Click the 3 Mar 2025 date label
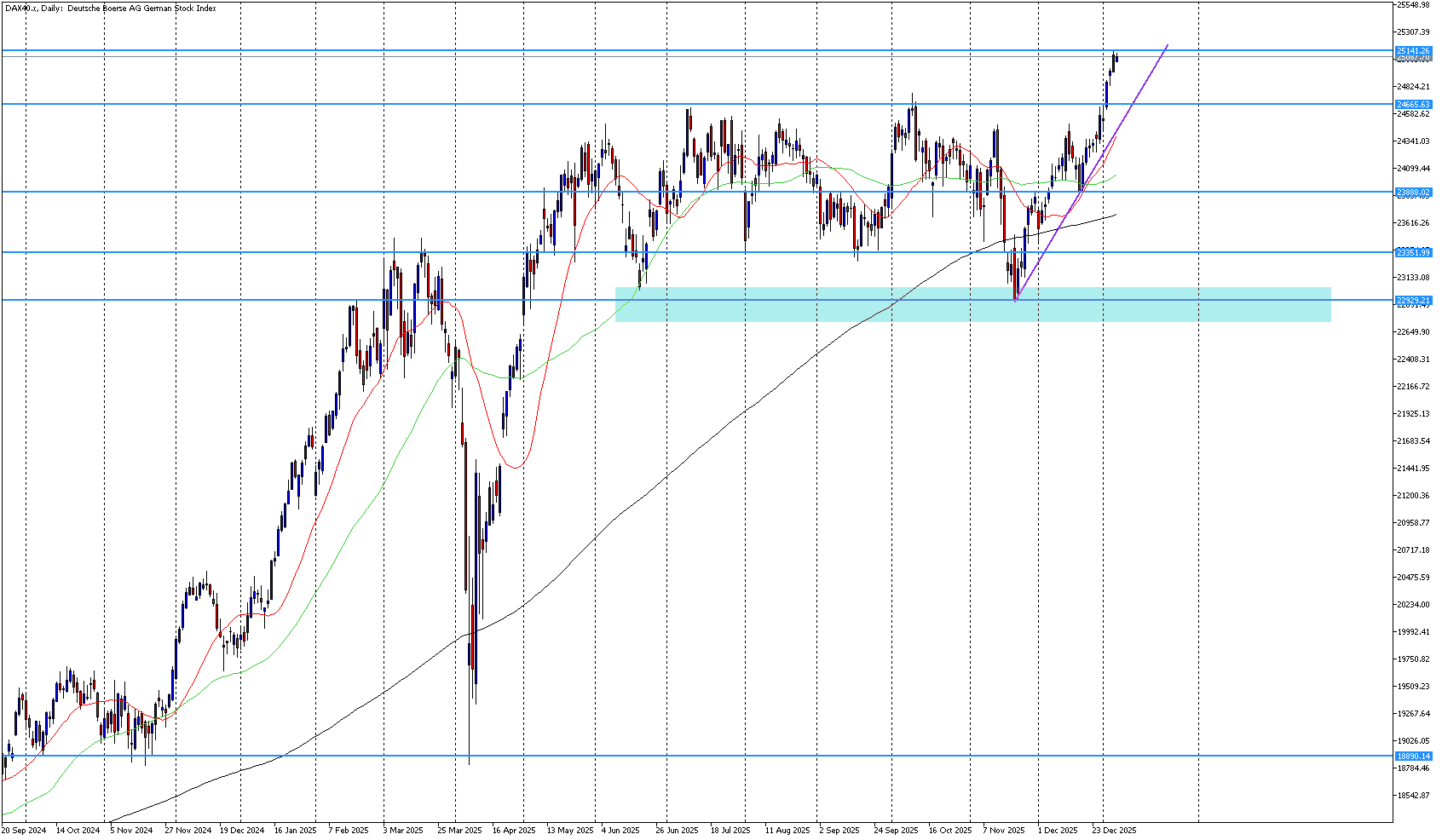1442x840 pixels. tap(402, 830)
